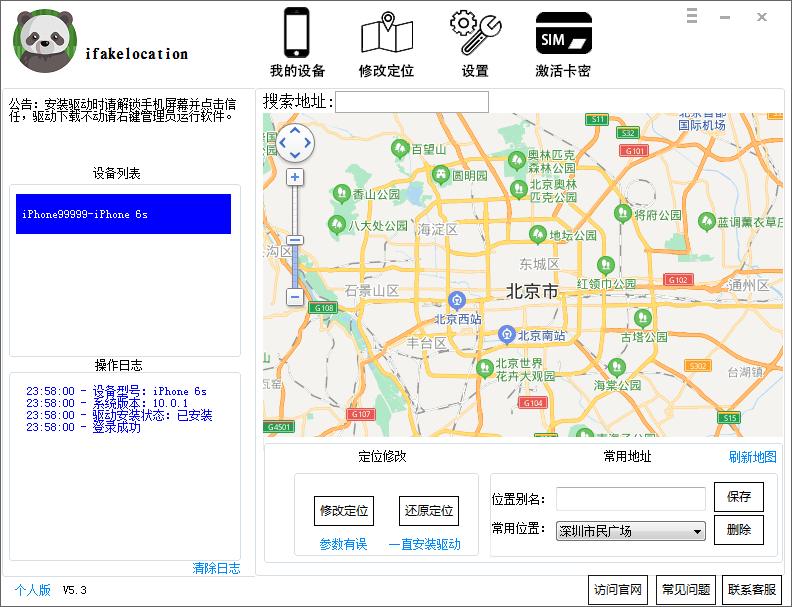The image size is (792, 607).
Task: Click the G102 road sign on map
Action: click(678, 280)
